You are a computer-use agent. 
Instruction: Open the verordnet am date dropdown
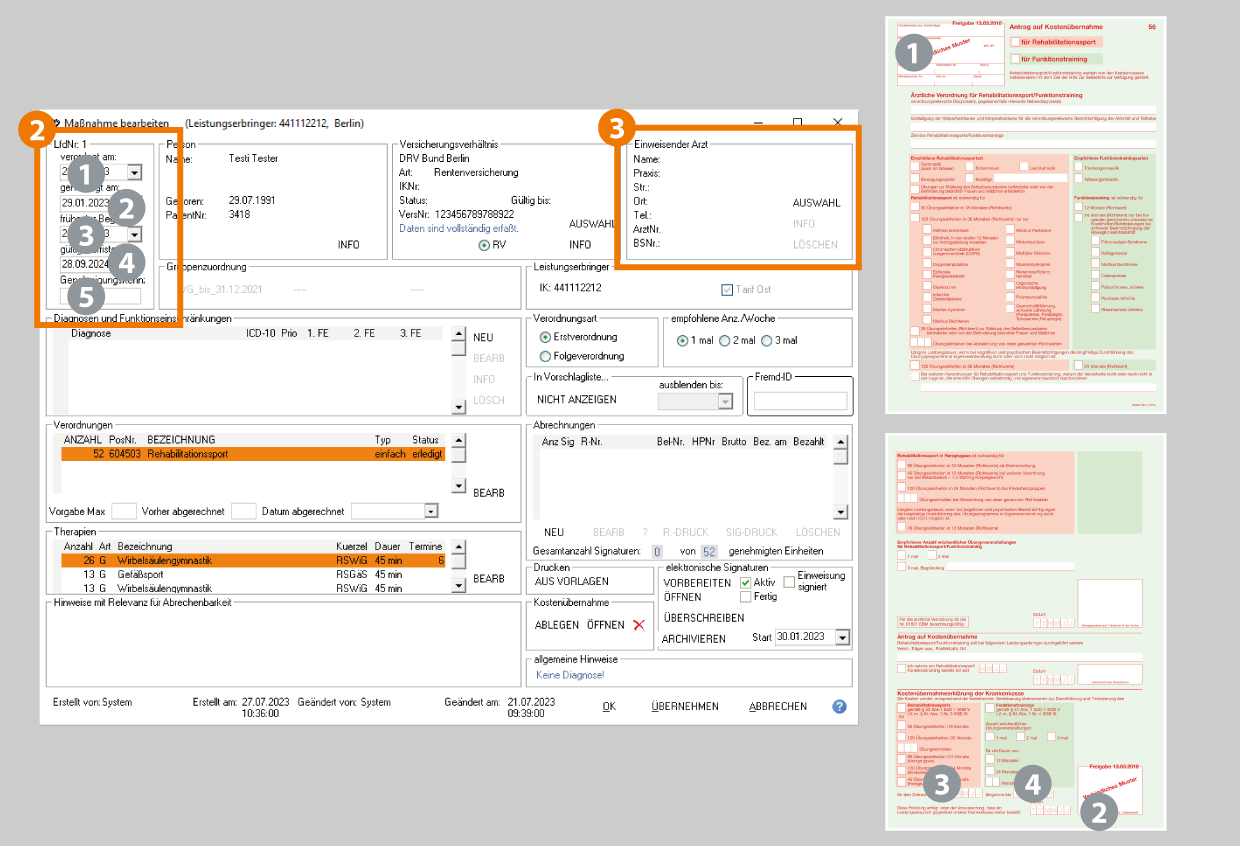pyautogui.click(x=135, y=172)
